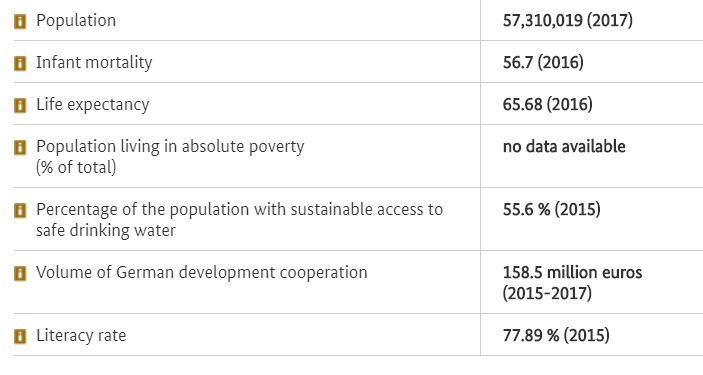Click the 65.68 (2016) life expectancy value
The height and width of the screenshot is (375, 703).
tap(547, 105)
